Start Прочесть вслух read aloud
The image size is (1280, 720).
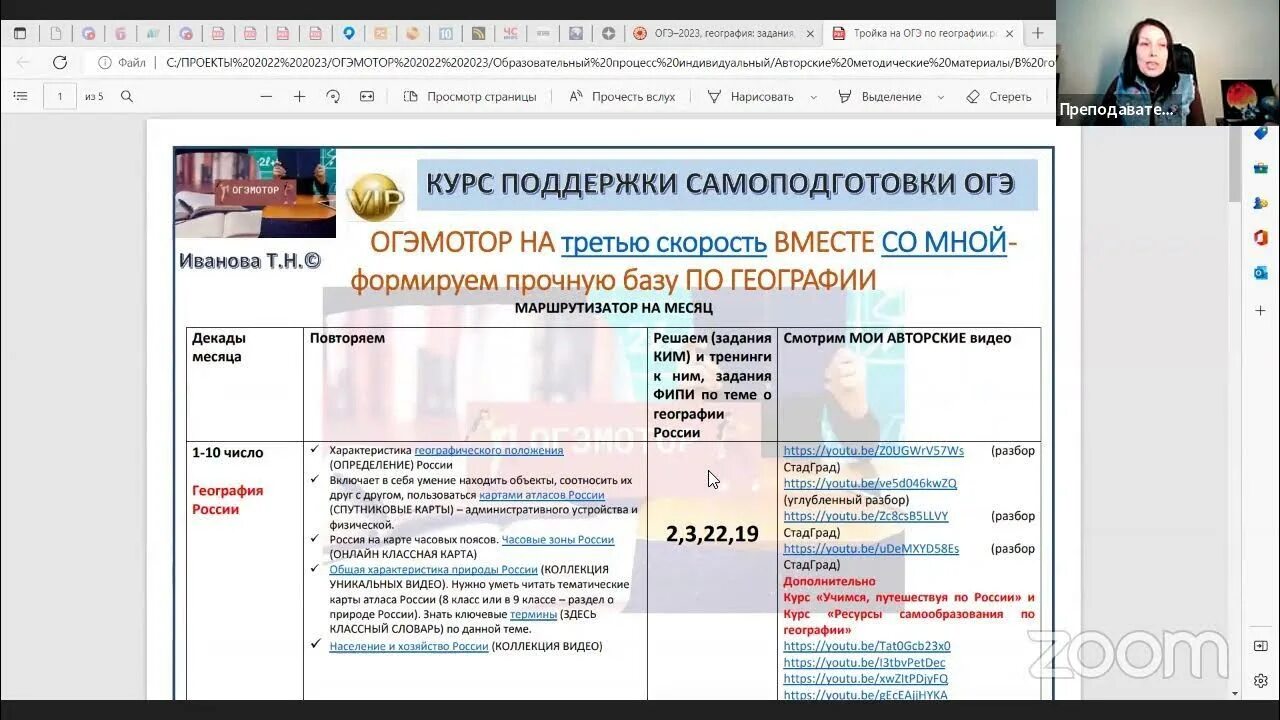(622, 96)
